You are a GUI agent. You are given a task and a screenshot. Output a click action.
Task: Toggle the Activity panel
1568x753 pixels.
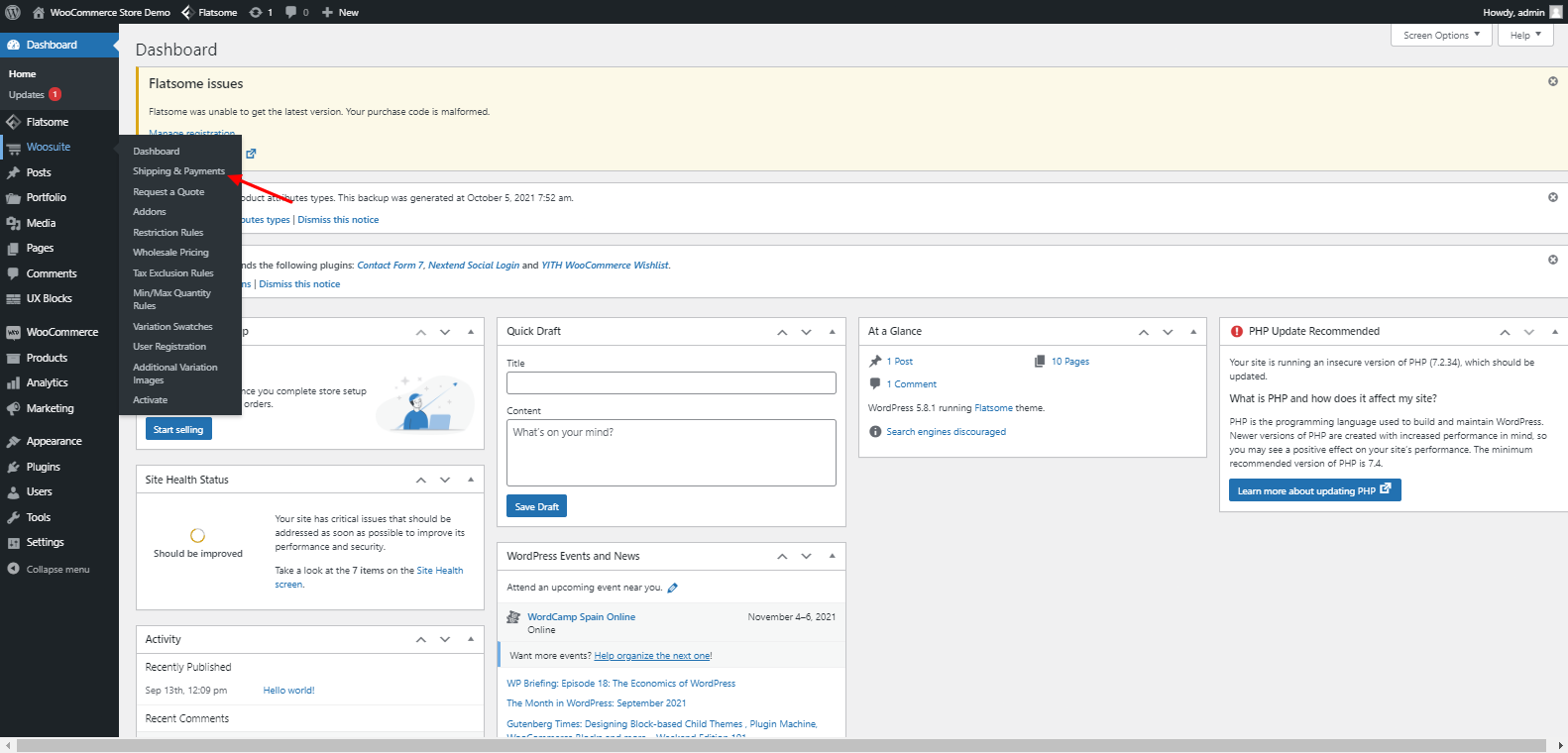[x=471, y=639]
